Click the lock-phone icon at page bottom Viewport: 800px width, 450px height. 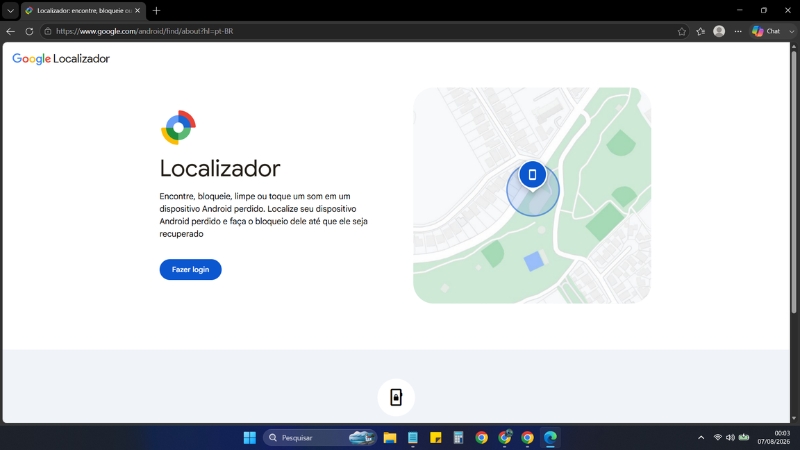[396, 397]
